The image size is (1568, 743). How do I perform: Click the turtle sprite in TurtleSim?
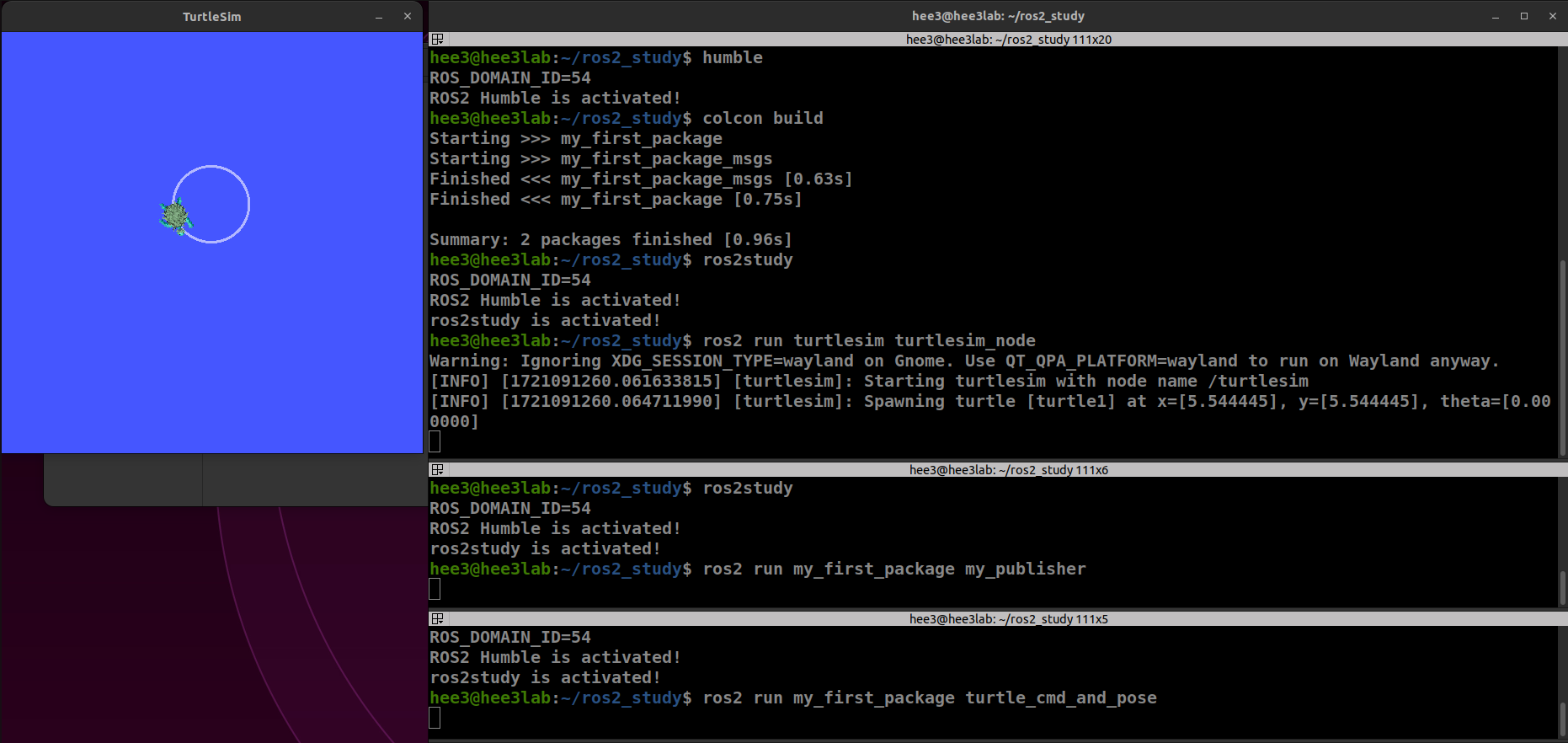(176, 216)
